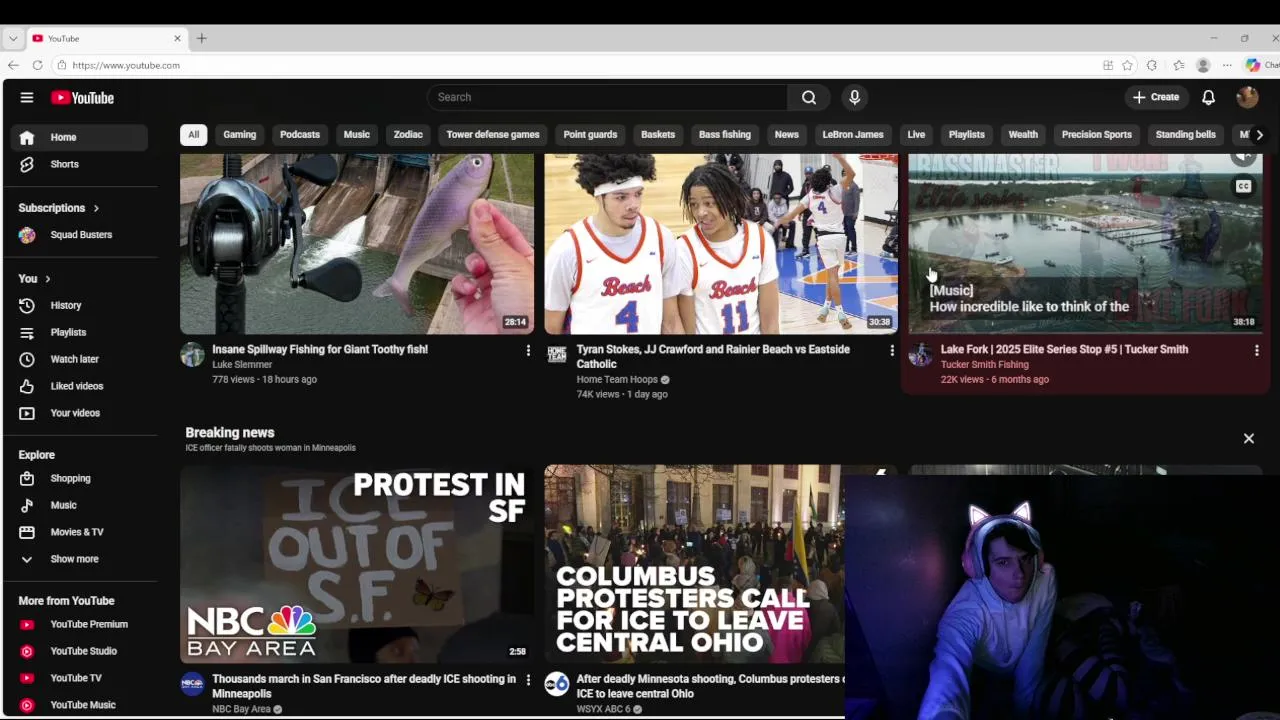Image resolution: width=1280 pixels, height=720 pixels.
Task: Open Squad Busters subscription channel
Action: click(x=80, y=235)
